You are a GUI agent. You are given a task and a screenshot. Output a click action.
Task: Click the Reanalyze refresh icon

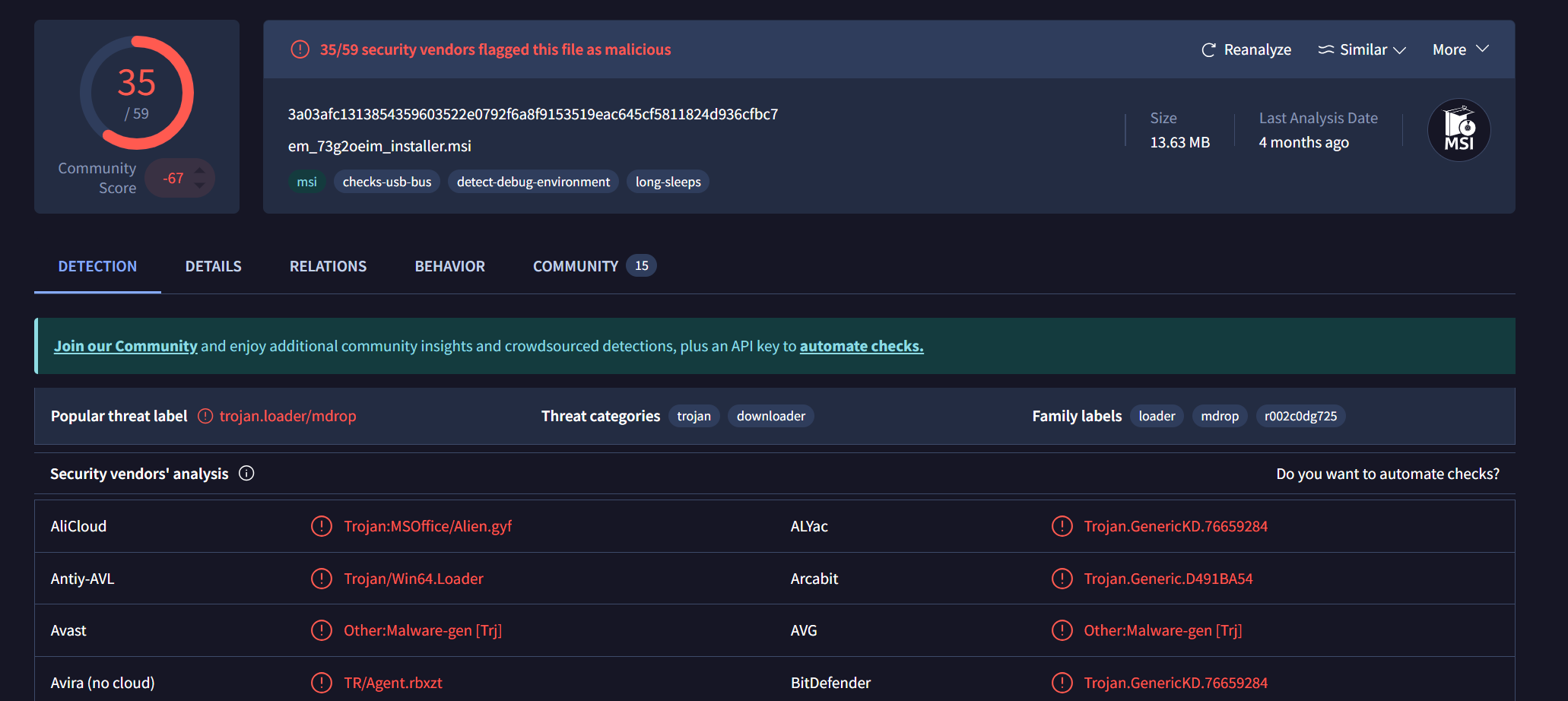click(1209, 49)
